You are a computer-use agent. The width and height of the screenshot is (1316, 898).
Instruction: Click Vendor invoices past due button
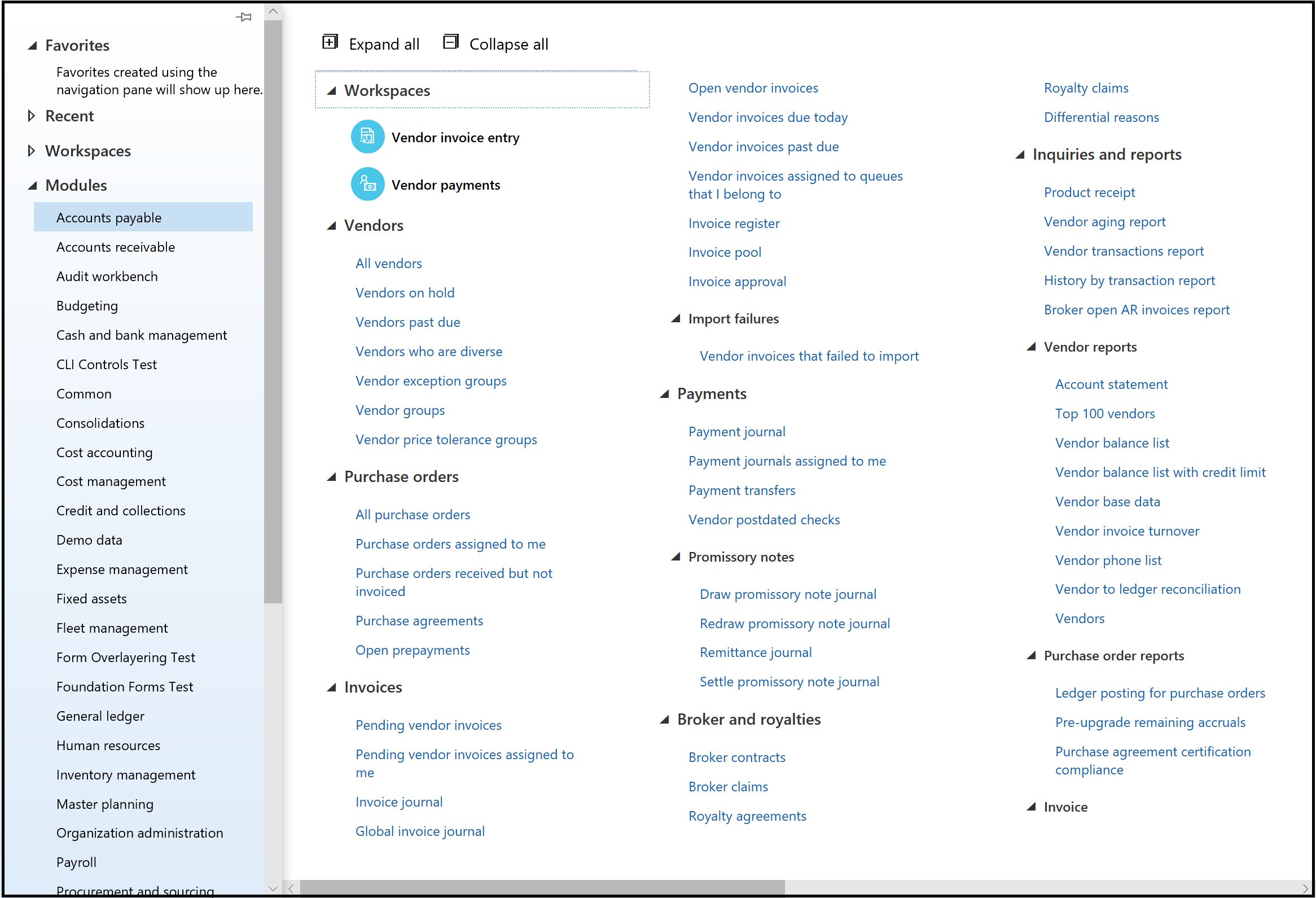[763, 147]
